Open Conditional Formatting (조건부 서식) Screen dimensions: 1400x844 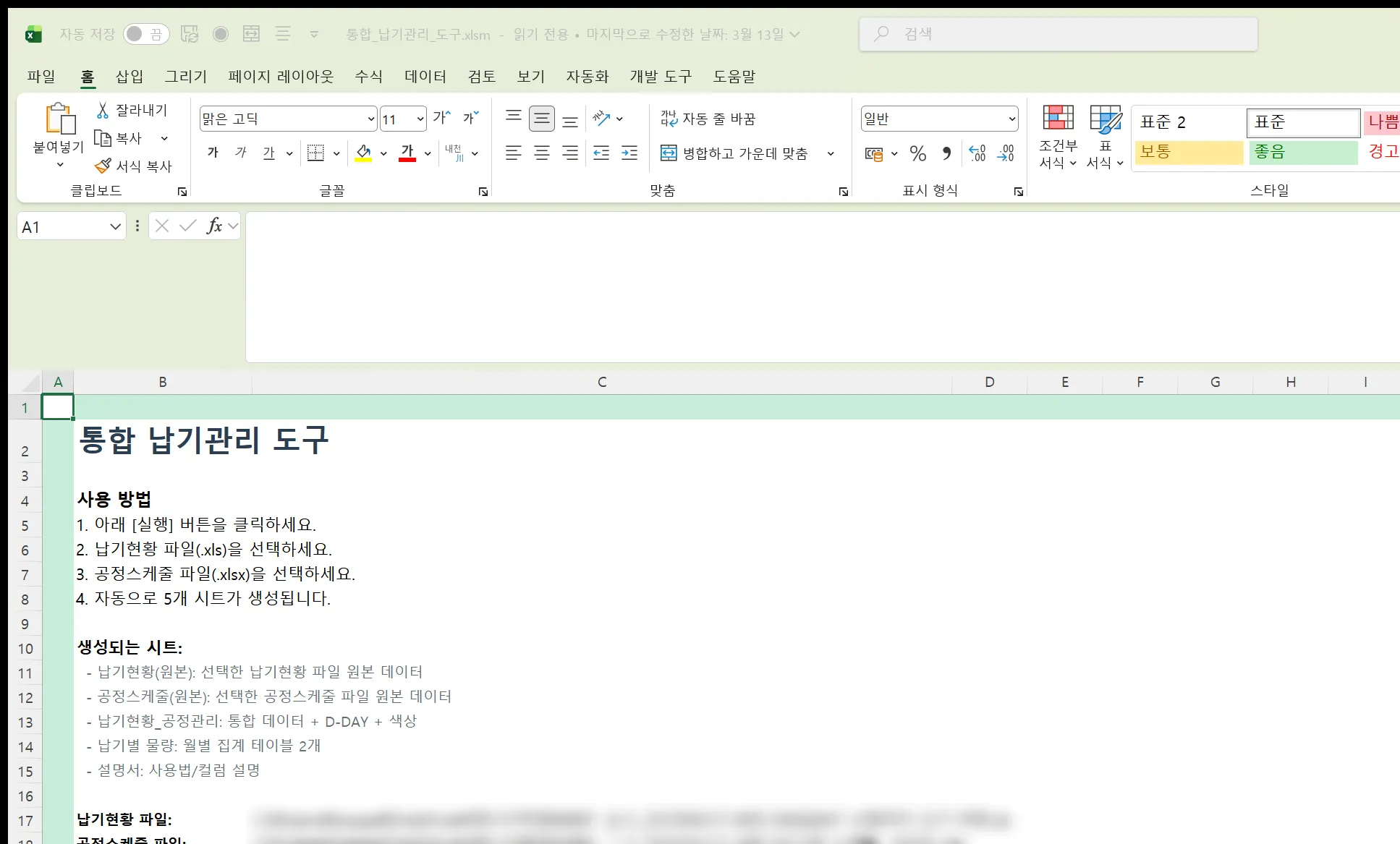(x=1058, y=137)
